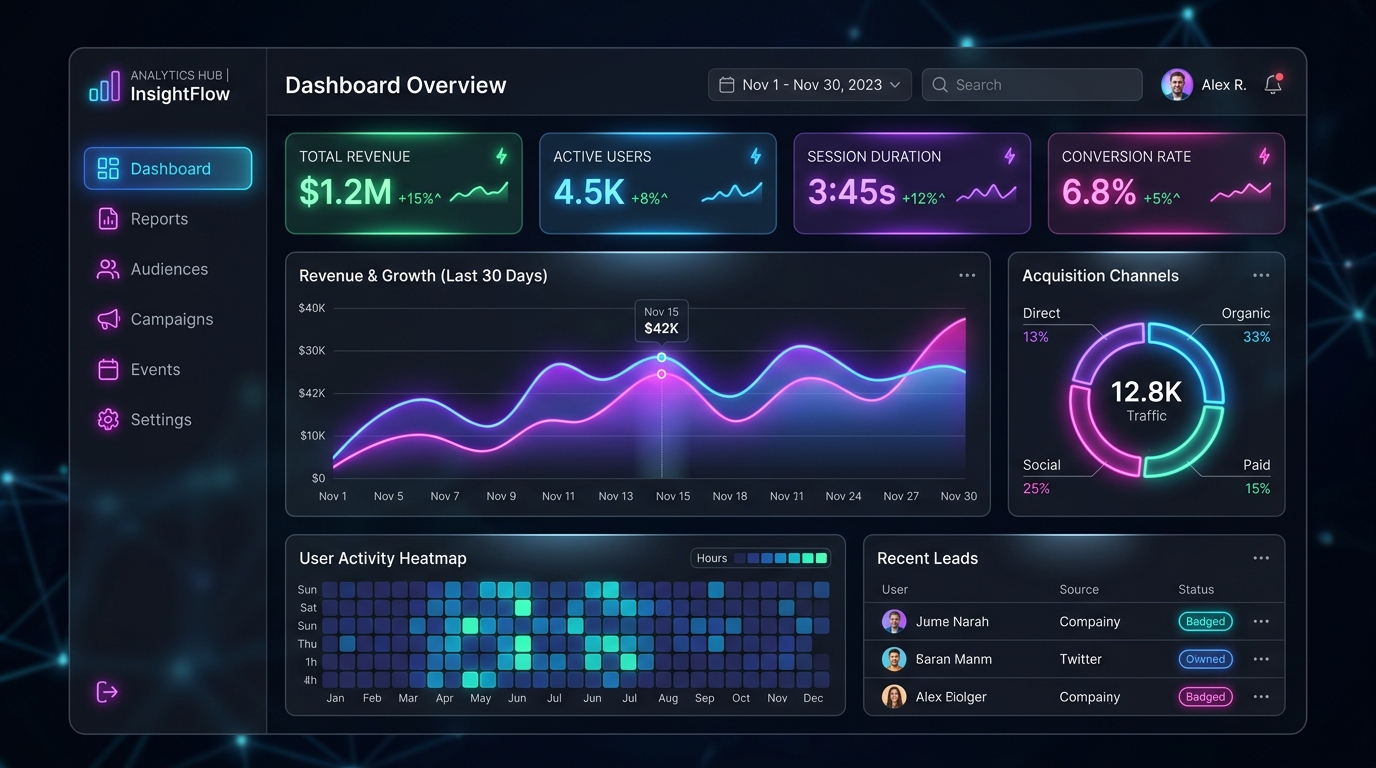
Task: Click the 12.8K Traffic donut center
Action: click(1146, 399)
